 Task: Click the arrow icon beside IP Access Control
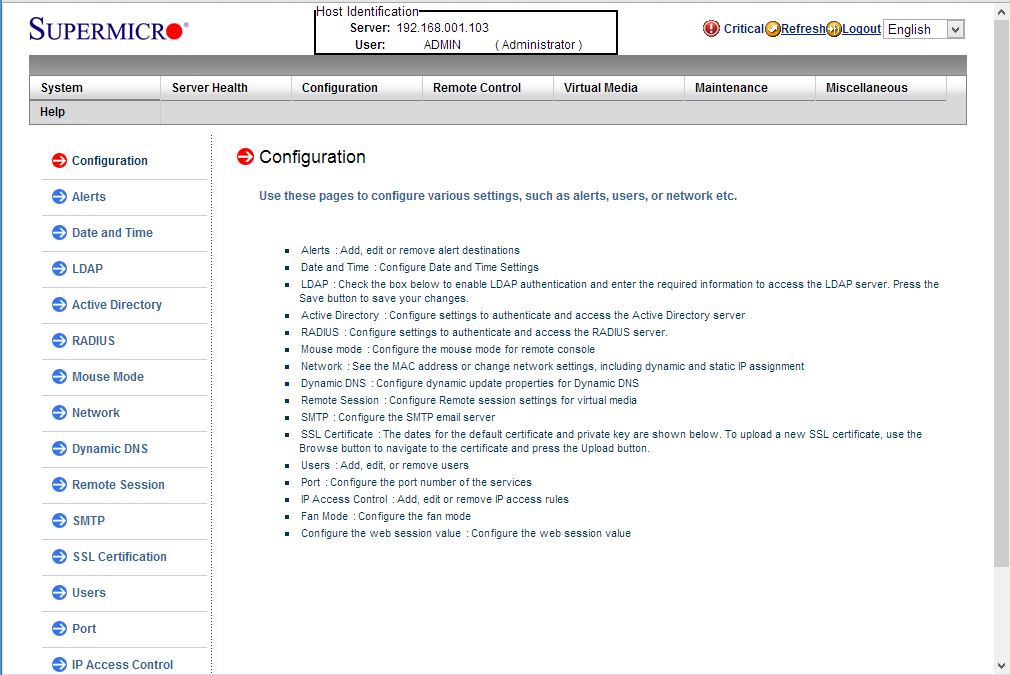point(59,665)
